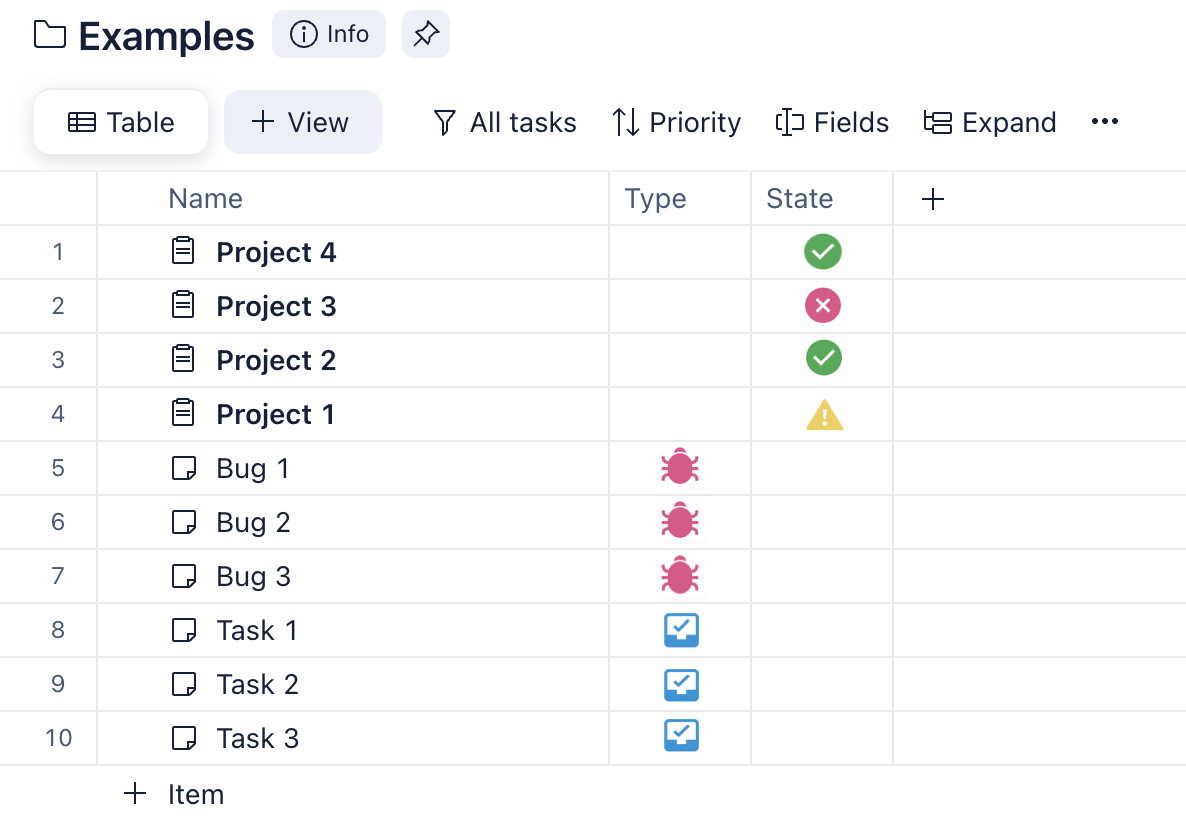
Task: Open the three-dots more options menu
Action: [1104, 122]
